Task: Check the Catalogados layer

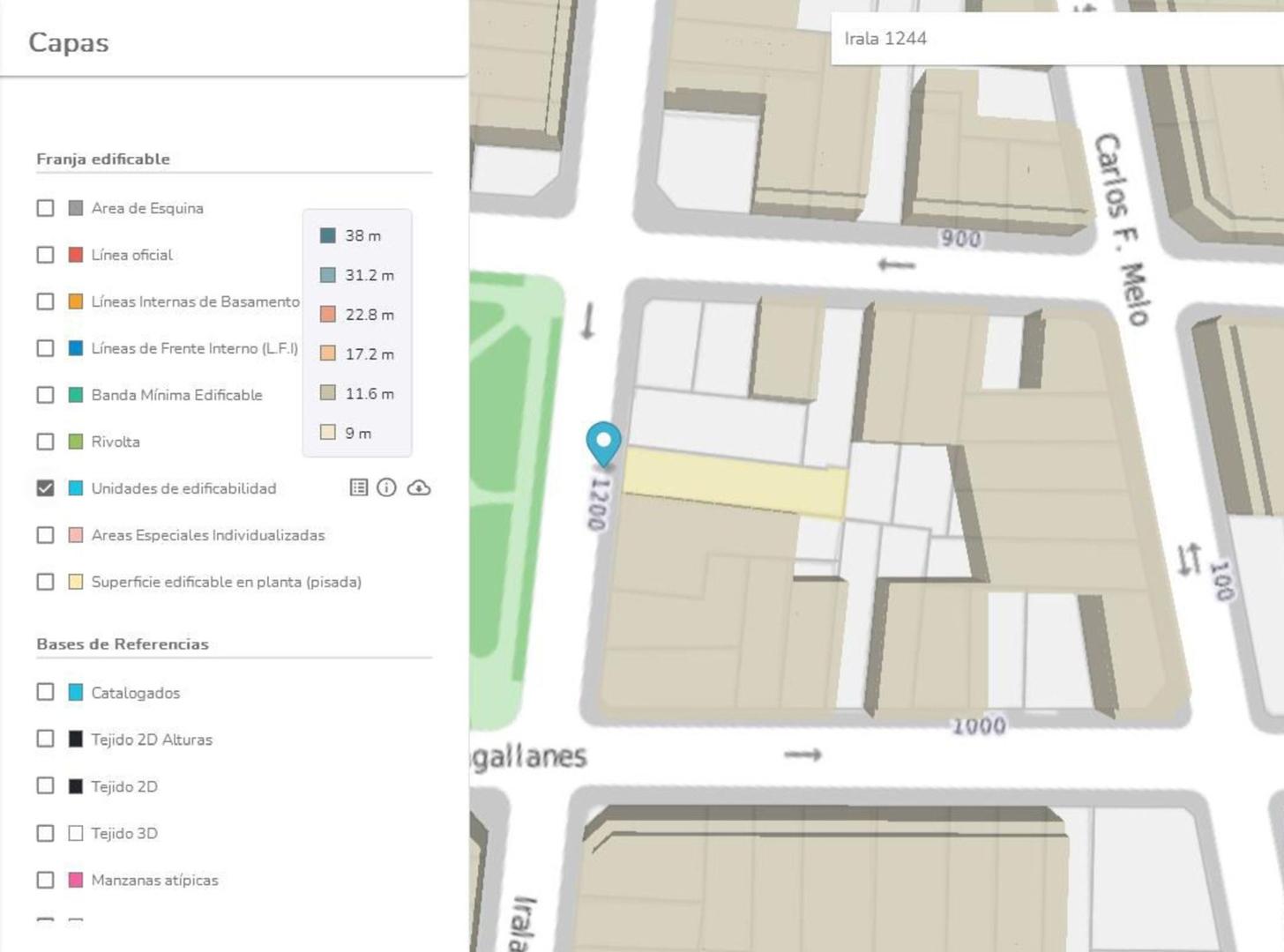Action: coord(45,692)
